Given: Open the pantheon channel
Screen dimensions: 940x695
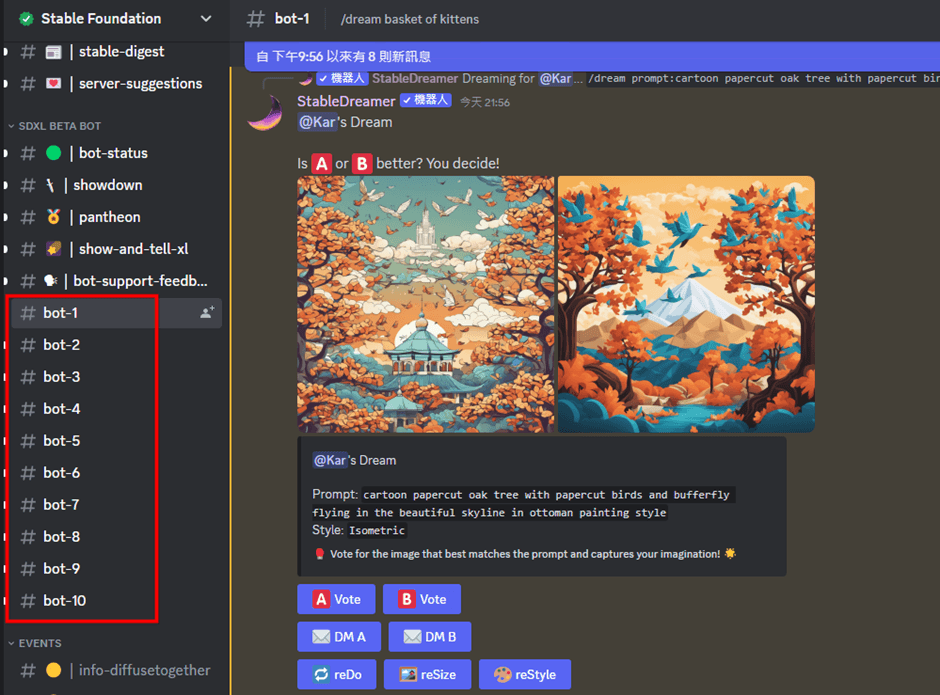Looking at the screenshot, I should click(109, 217).
